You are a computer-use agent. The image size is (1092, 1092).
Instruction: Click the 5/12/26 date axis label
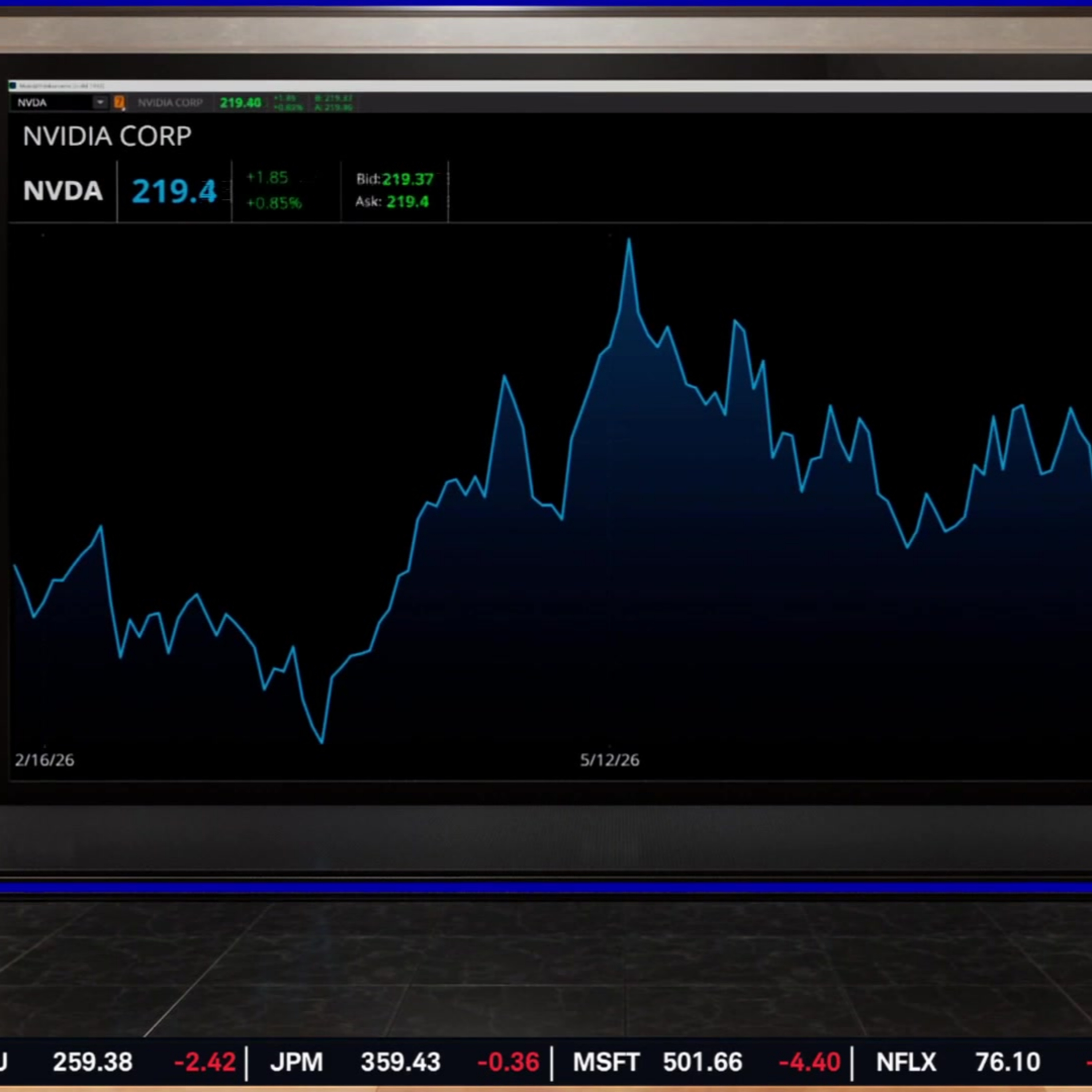[610, 760]
